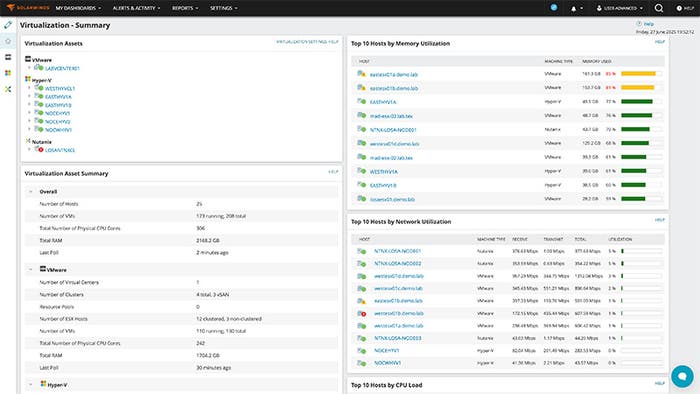Collapse the Overall section in Asset Summary

click(31, 191)
